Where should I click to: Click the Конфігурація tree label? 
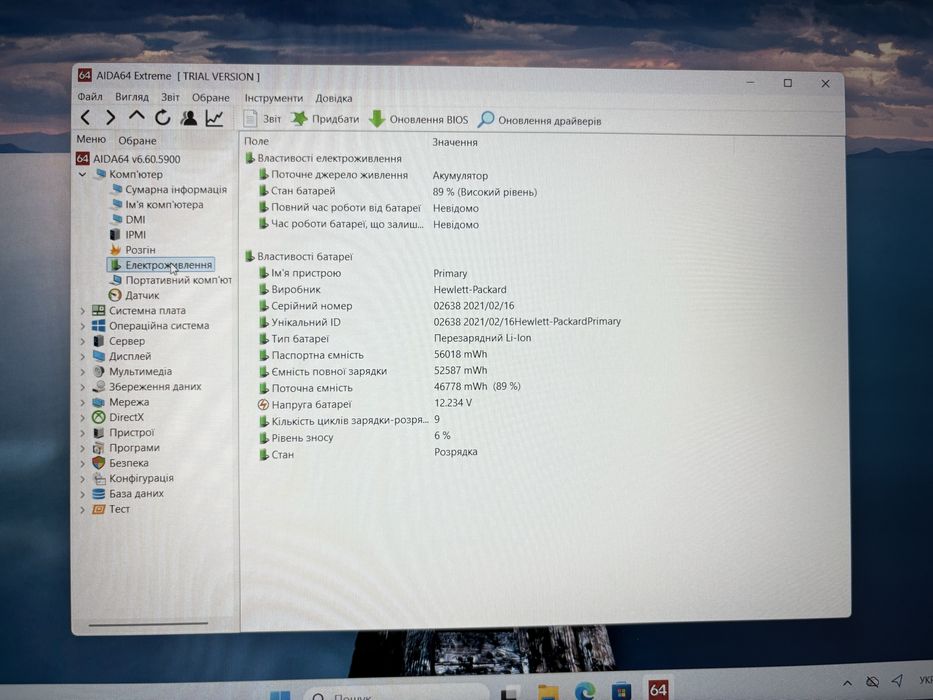click(141, 478)
